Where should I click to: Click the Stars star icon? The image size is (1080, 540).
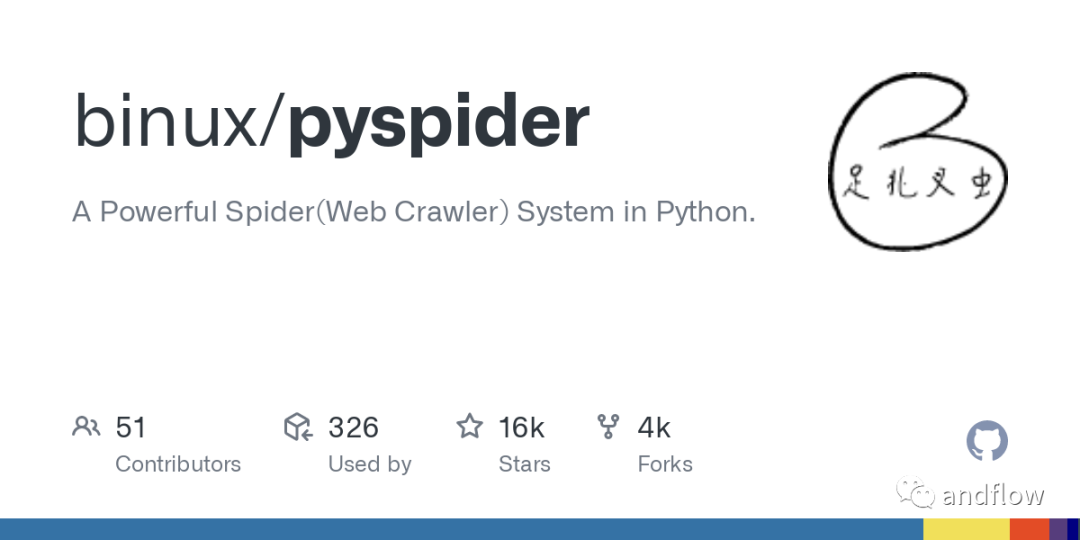pyautogui.click(x=470, y=426)
